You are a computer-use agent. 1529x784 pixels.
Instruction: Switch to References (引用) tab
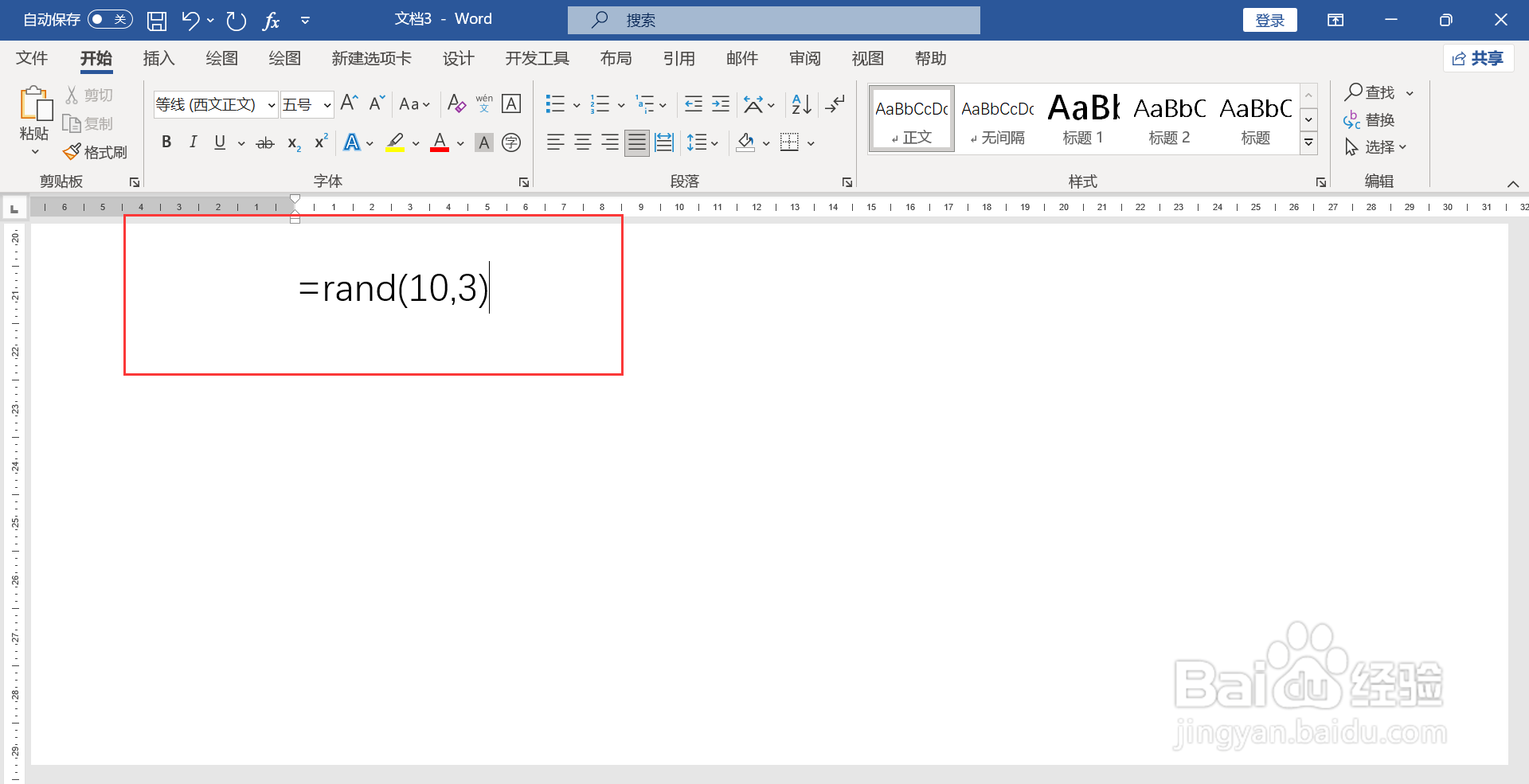click(x=678, y=59)
